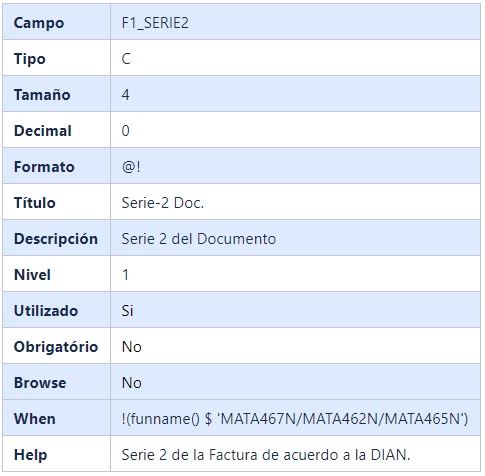Click the Nivel value 1
485x476 pixels.
(125, 275)
